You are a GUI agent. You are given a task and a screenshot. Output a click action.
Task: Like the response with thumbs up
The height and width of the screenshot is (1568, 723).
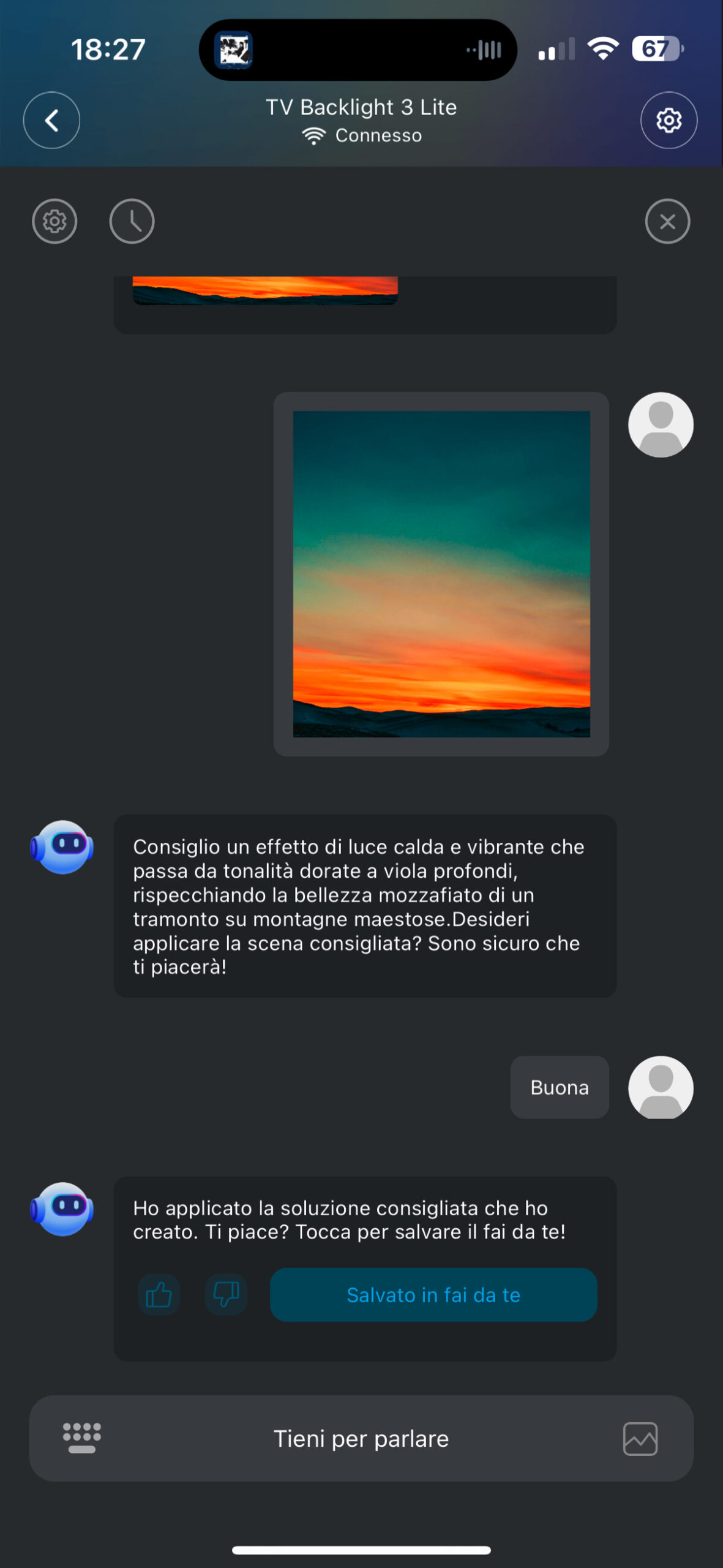(x=159, y=1295)
